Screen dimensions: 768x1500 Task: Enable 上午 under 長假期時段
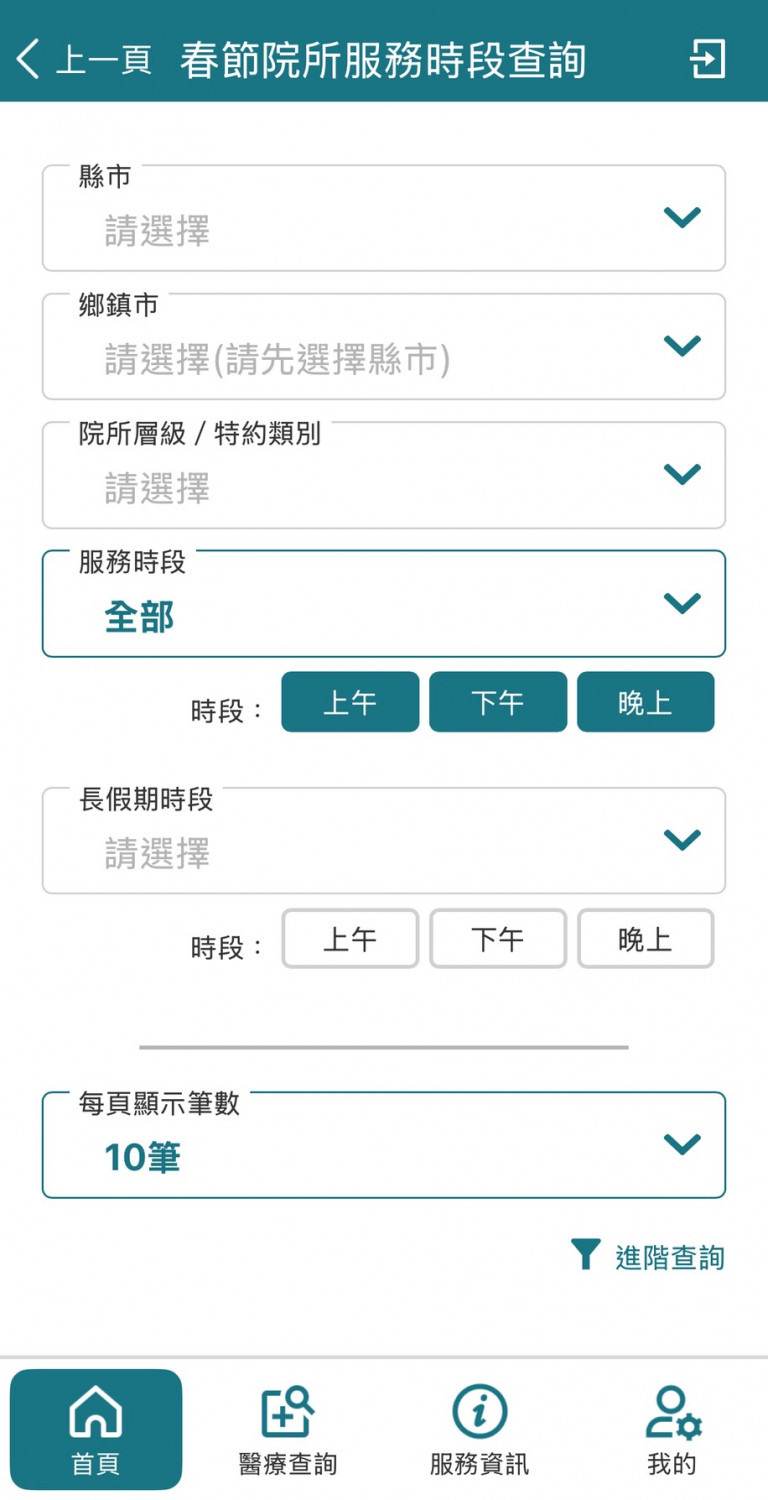coord(350,939)
